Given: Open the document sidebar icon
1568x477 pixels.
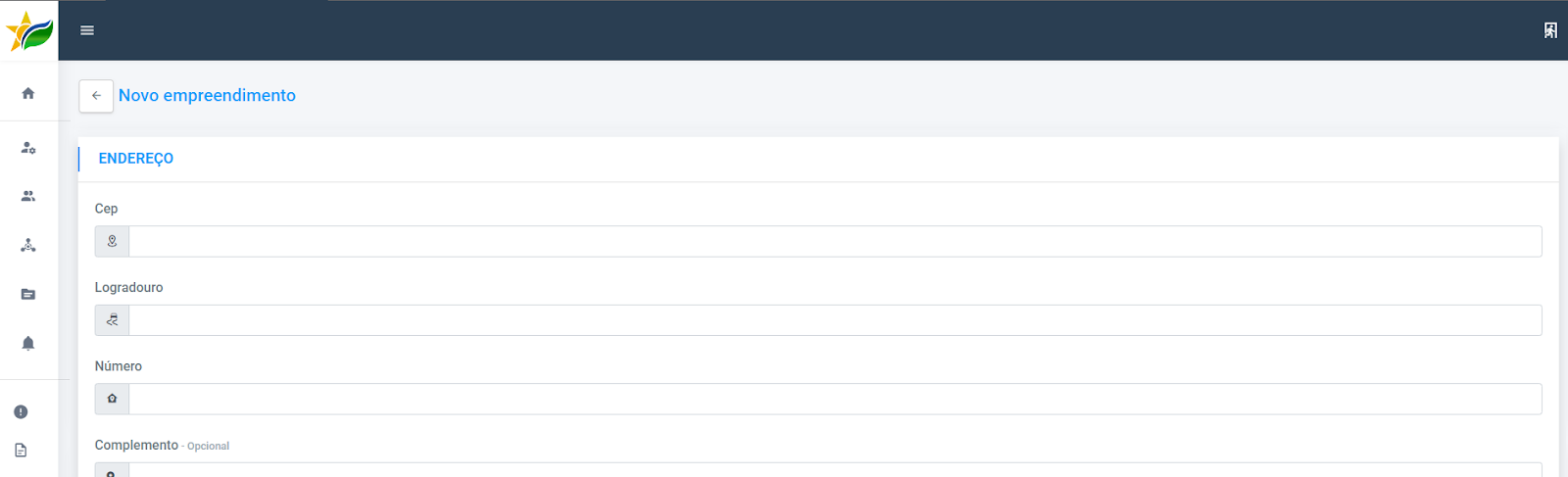Looking at the screenshot, I should click(21, 451).
